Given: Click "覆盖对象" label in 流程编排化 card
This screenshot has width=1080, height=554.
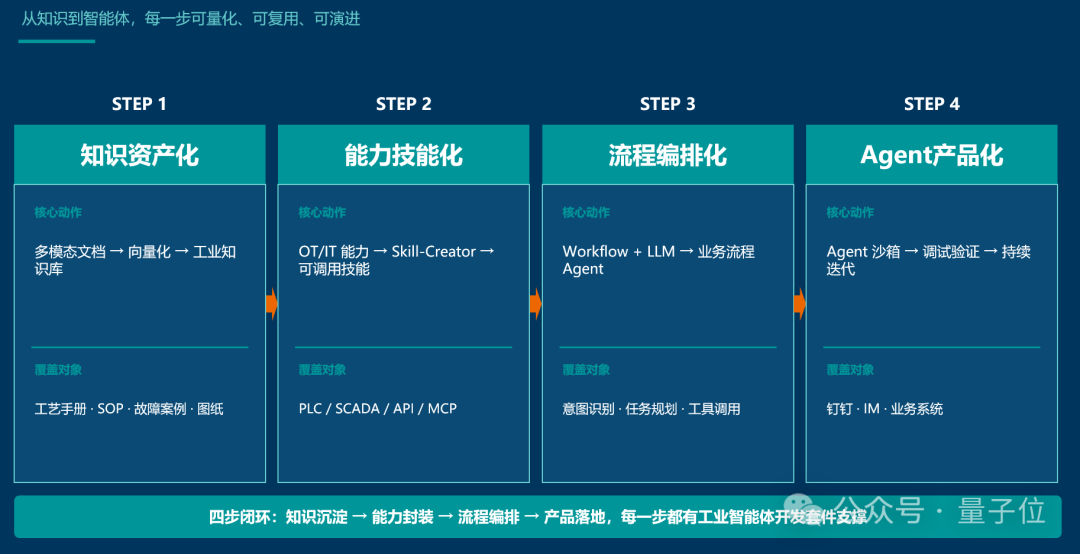Looking at the screenshot, I should tap(585, 370).
